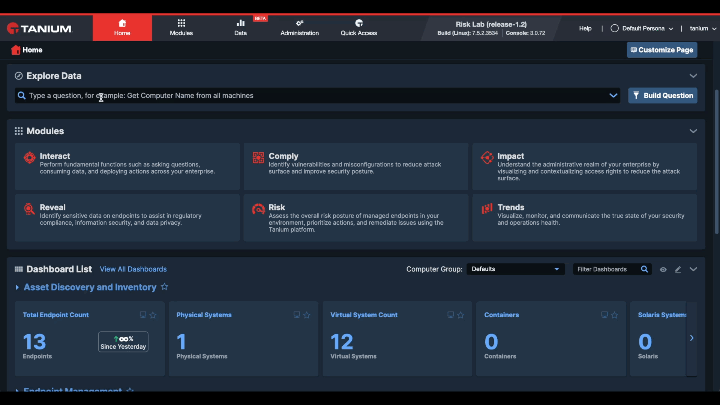The image size is (720, 405).
Task: Click the Help link
Action: coord(585,28)
